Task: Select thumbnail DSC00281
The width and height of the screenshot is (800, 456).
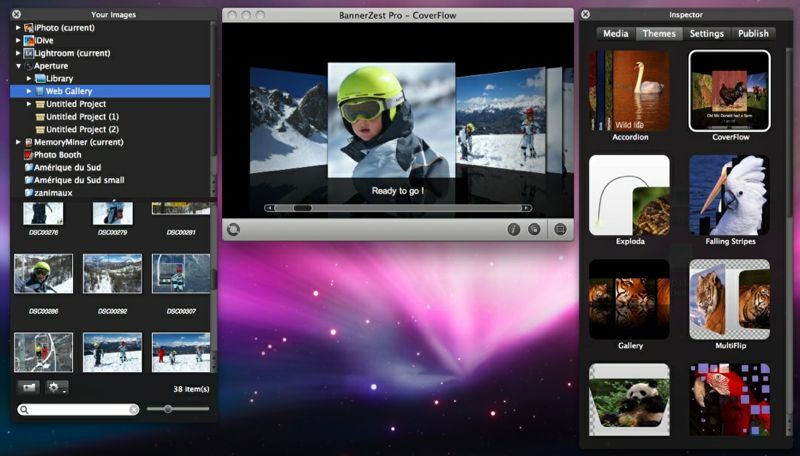Action: point(181,208)
